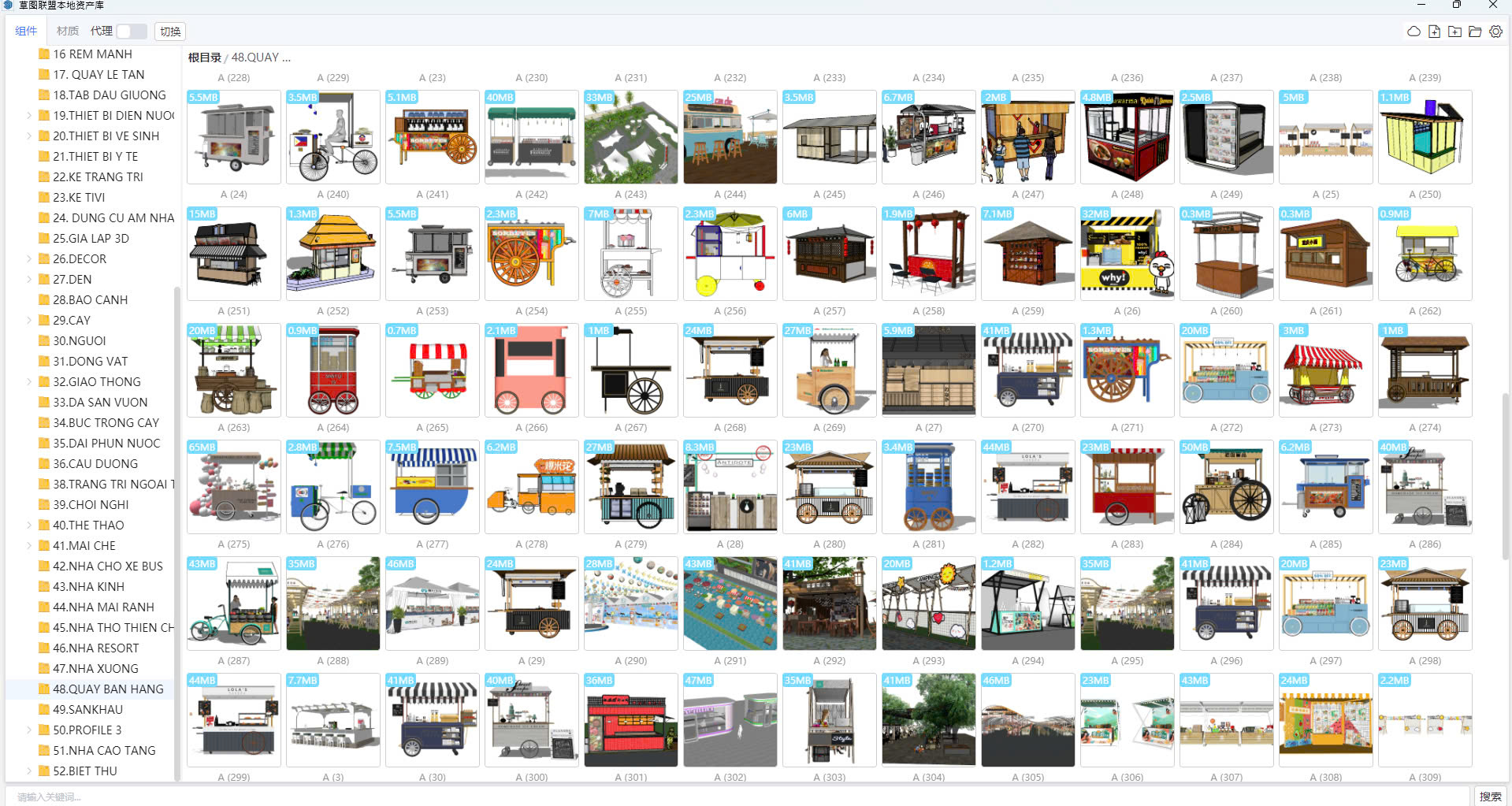This screenshot has width=1512, height=806.
Task: Select the A (26) yellow chicken kiosk thumbnail
Action: coord(1127,254)
